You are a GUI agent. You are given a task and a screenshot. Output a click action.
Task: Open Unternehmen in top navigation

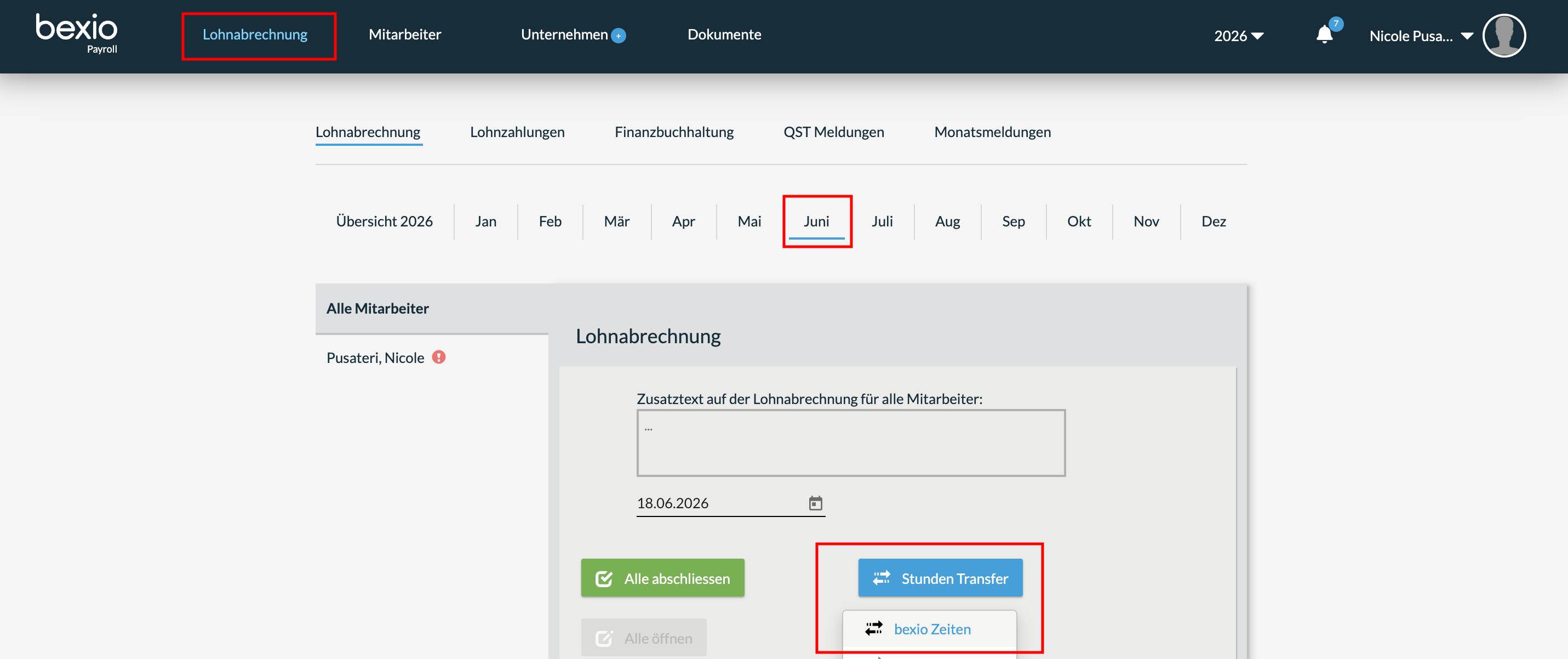(564, 35)
